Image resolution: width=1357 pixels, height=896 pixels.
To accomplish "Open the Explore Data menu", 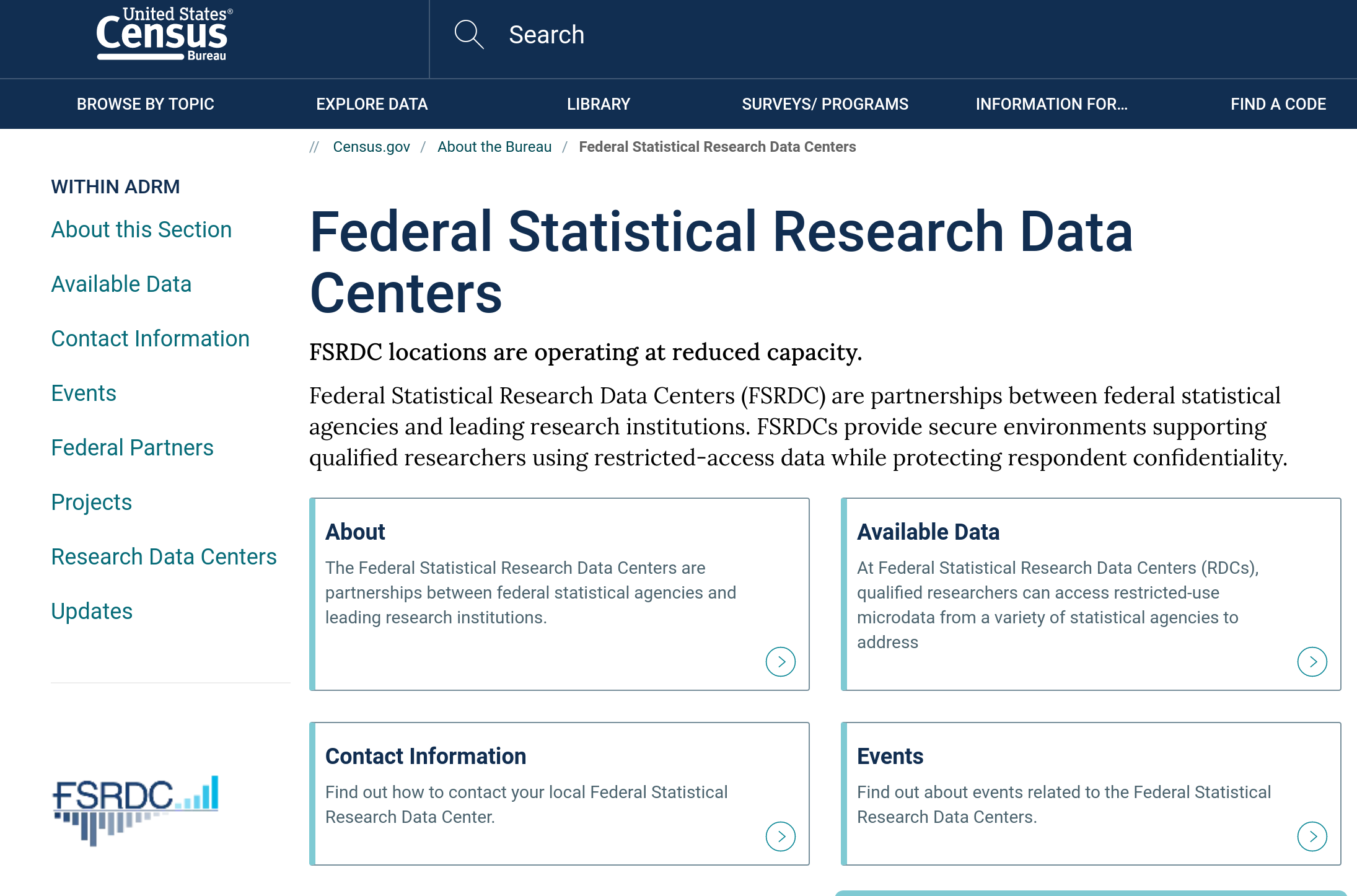I will pos(372,104).
